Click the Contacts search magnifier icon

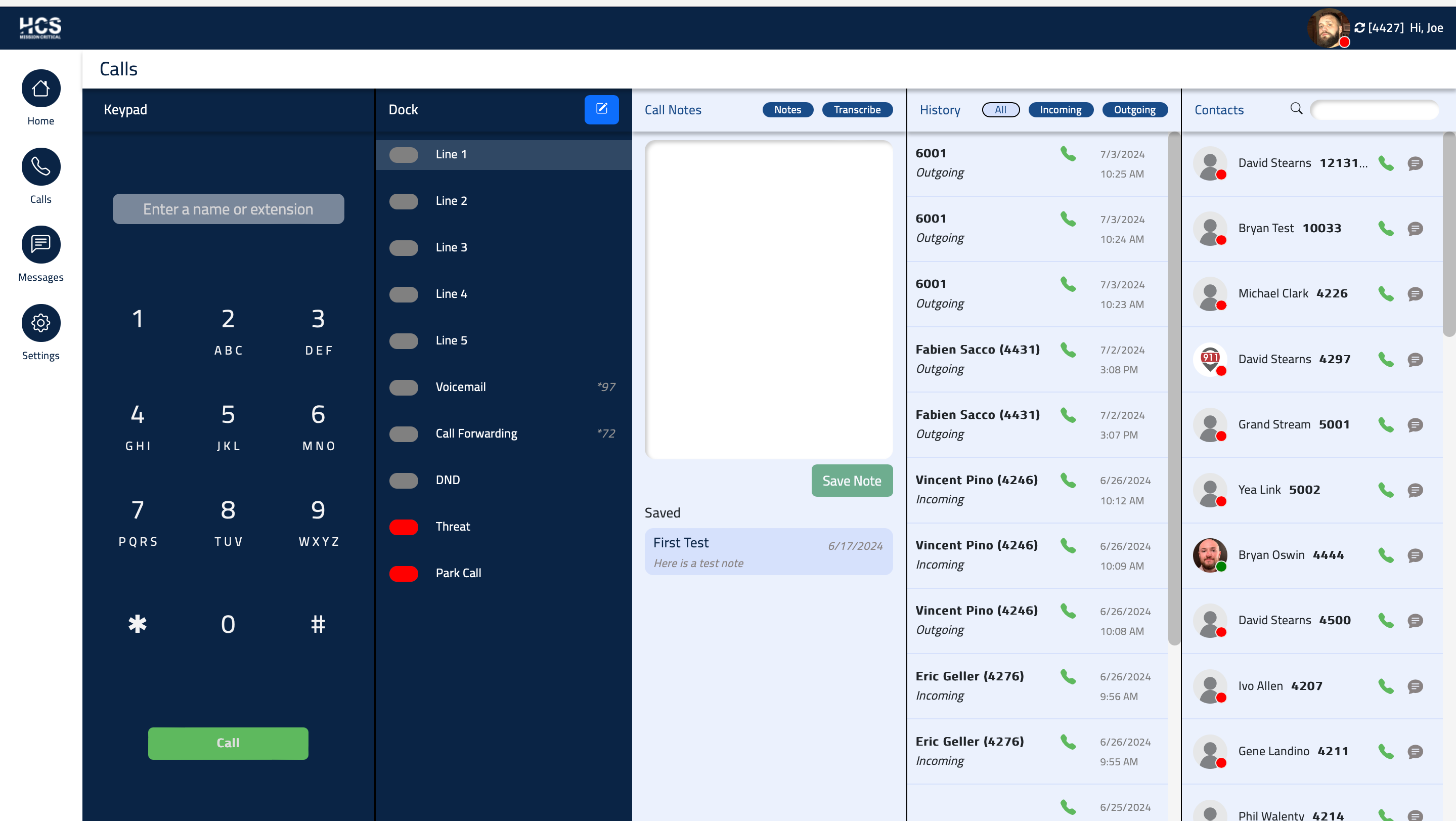coord(1296,109)
